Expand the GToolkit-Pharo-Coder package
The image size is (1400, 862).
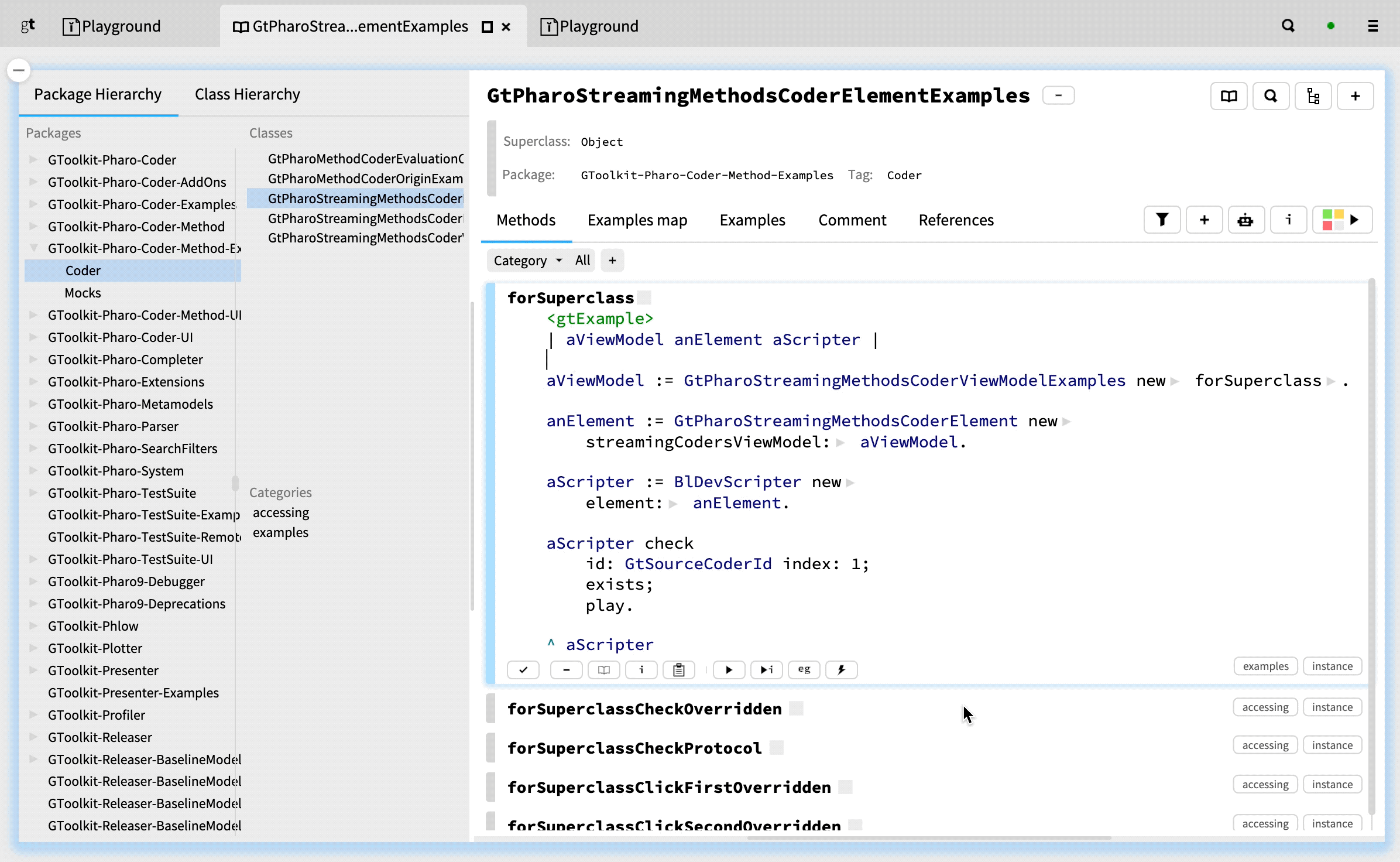point(33,159)
